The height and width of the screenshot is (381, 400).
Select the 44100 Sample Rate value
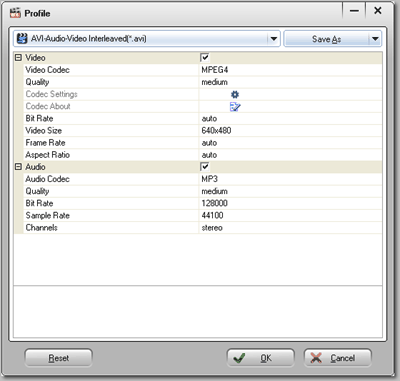(212, 215)
